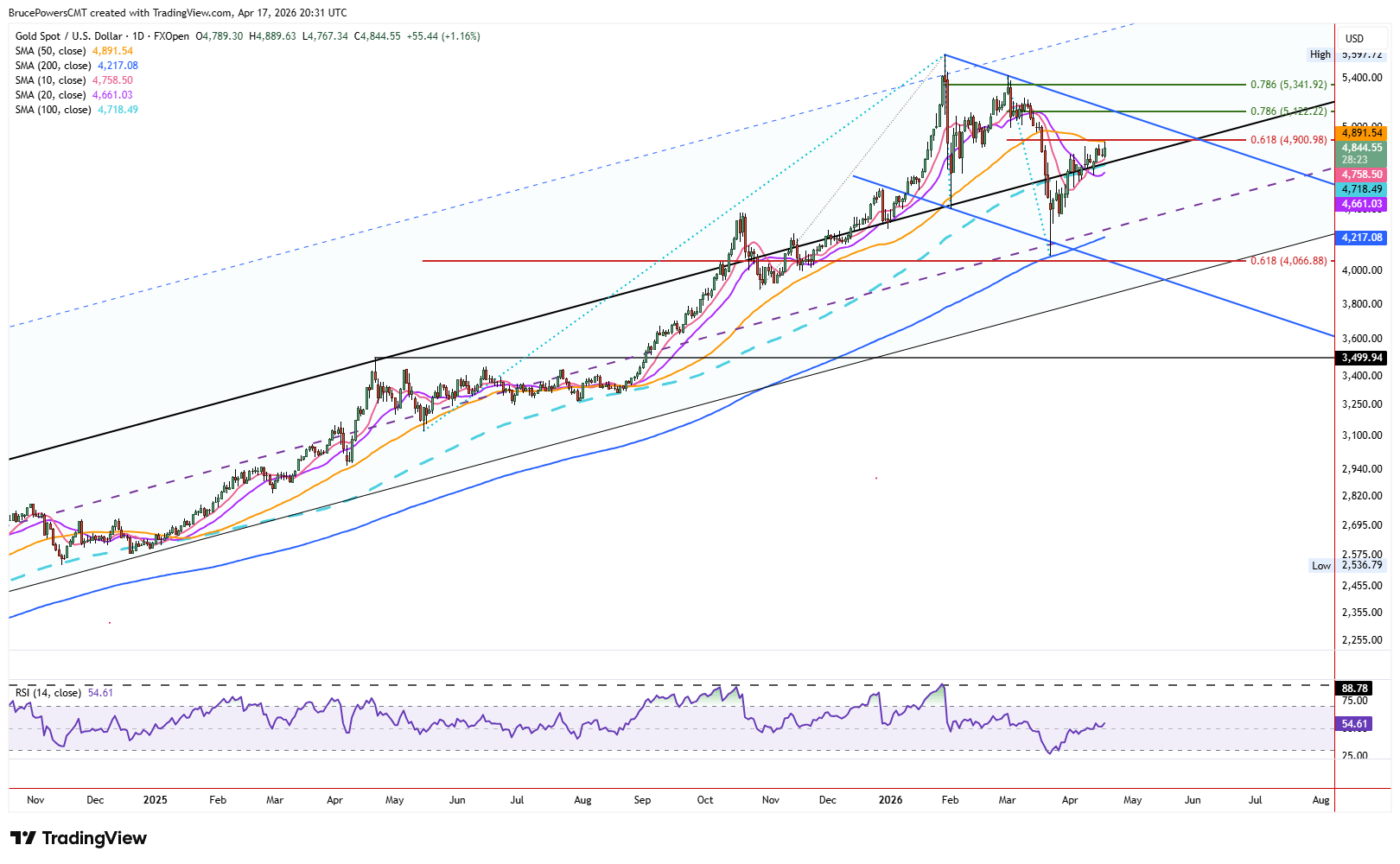This screenshot has height=864, width=1400.
Task: Click the 2025 label on time axis
Action: coord(156,800)
